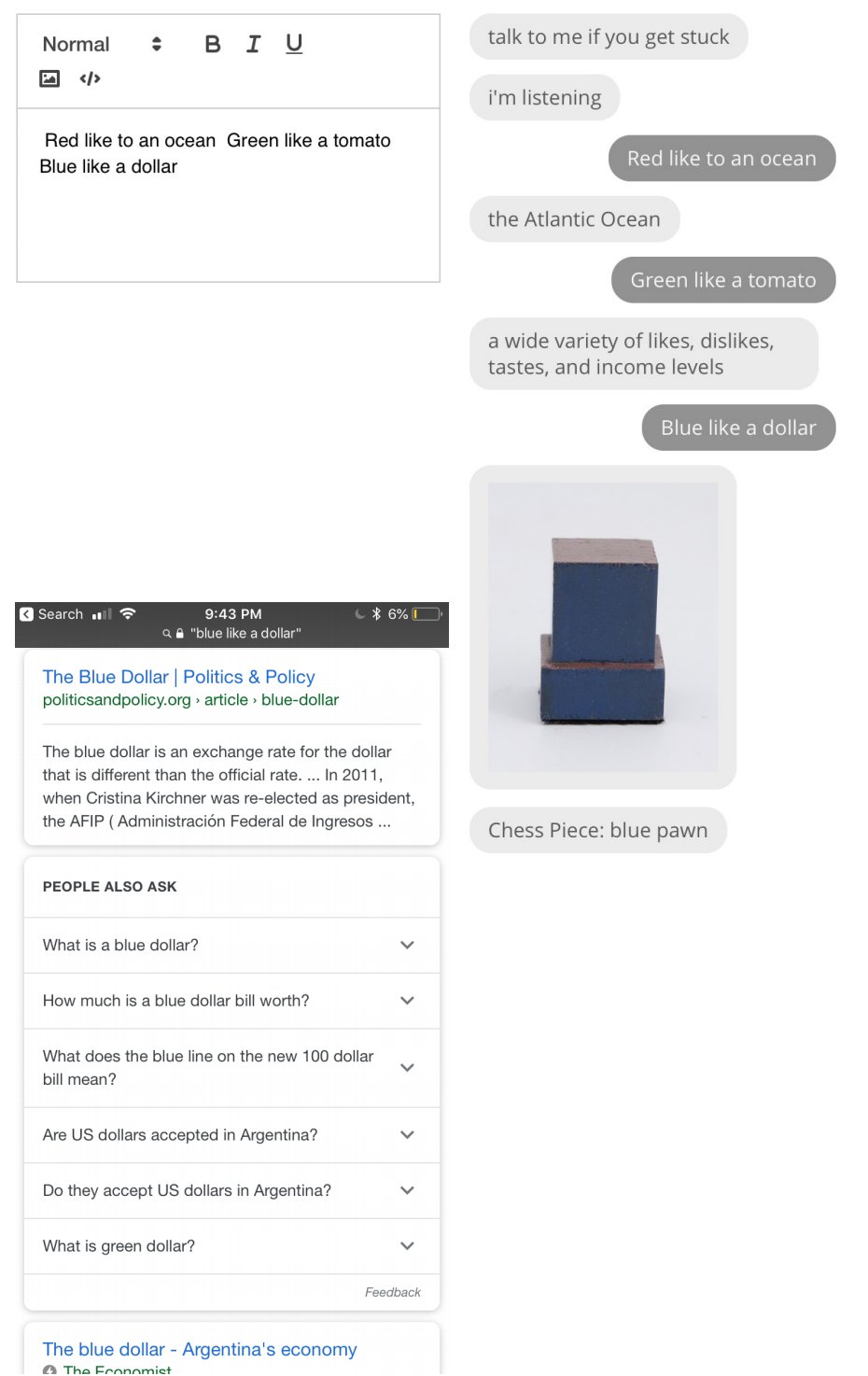Click inside the text editor area
Viewport: 868px width, 1376px height.
click(229, 195)
